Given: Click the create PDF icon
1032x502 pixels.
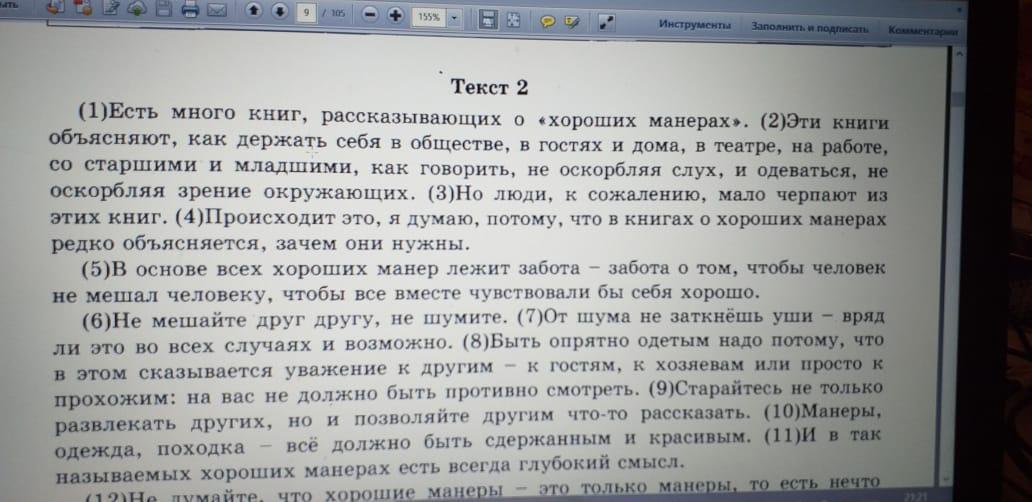Looking at the screenshot, I should click(55, 7).
